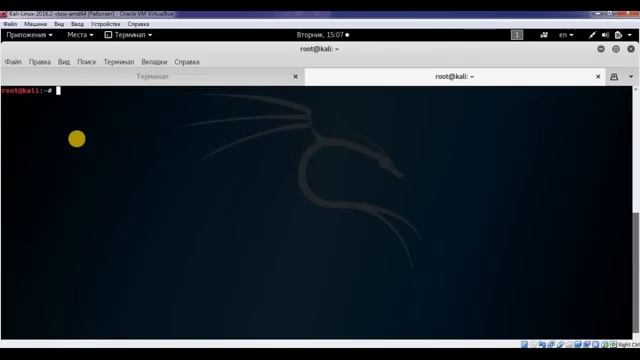The height and width of the screenshot is (360, 640).
Task: Open the en keyboard layout dropdown
Action: (566, 35)
